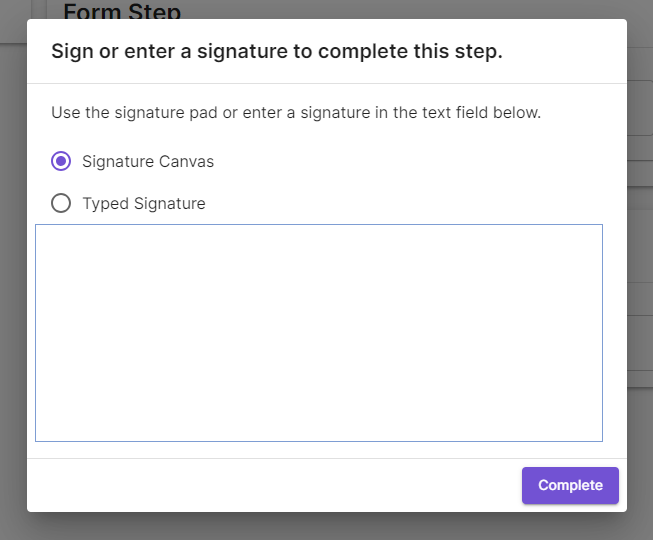Click the "Typed Signature" label text

click(x=144, y=204)
